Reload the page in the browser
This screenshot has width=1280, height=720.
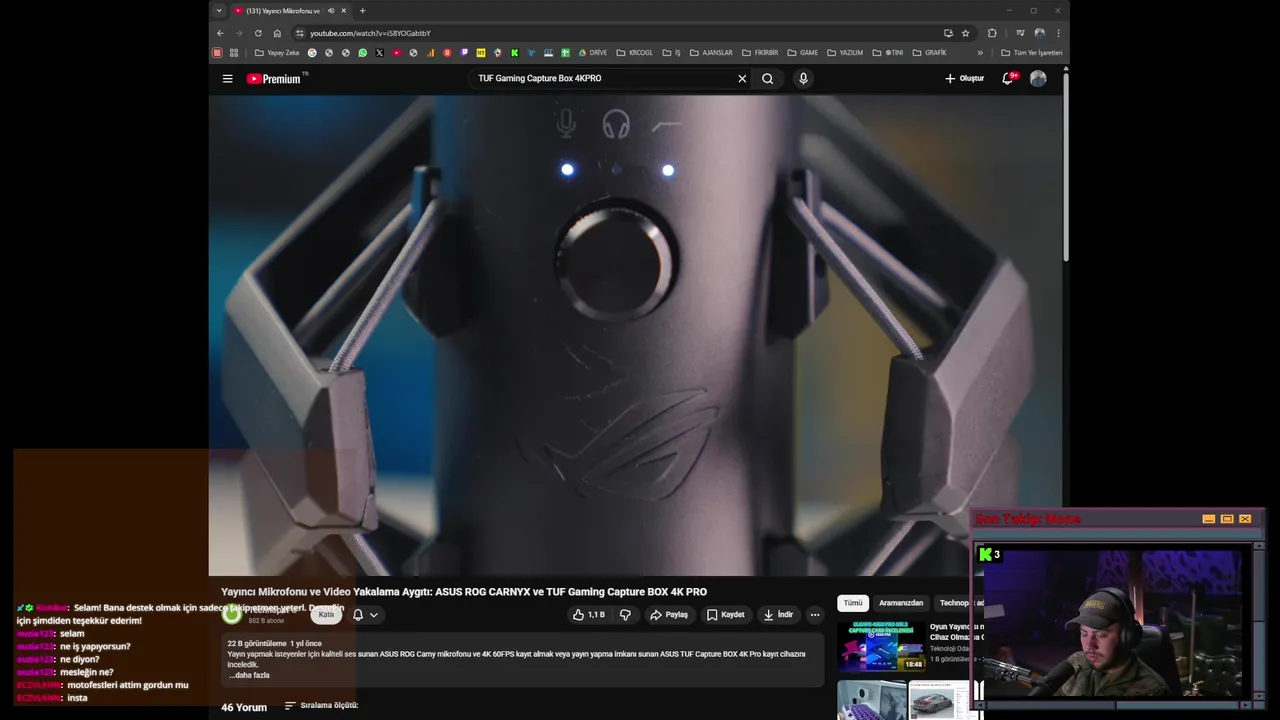pyautogui.click(x=258, y=33)
